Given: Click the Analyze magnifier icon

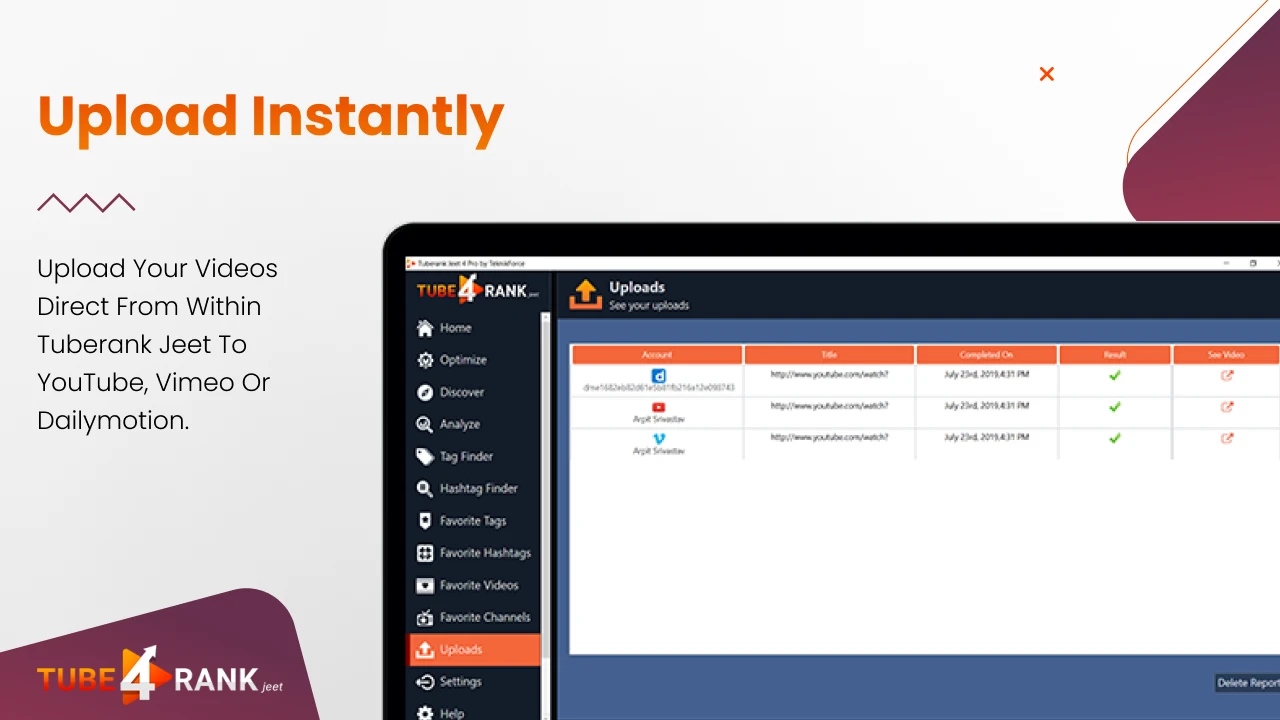Looking at the screenshot, I should pyautogui.click(x=424, y=425).
